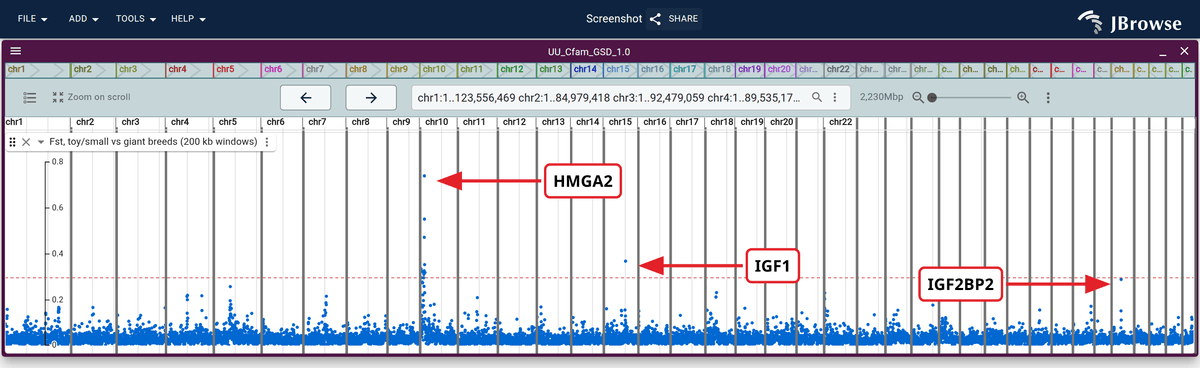Toggle Zoom on scroll
Image resolution: width=1200 pixels, height=368 pixels.
(x=91, y=97)
